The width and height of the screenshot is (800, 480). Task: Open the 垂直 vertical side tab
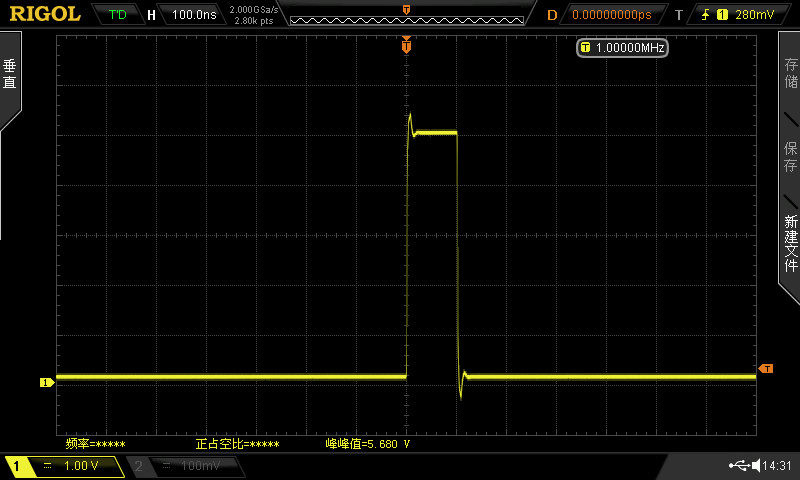(10, 74)
